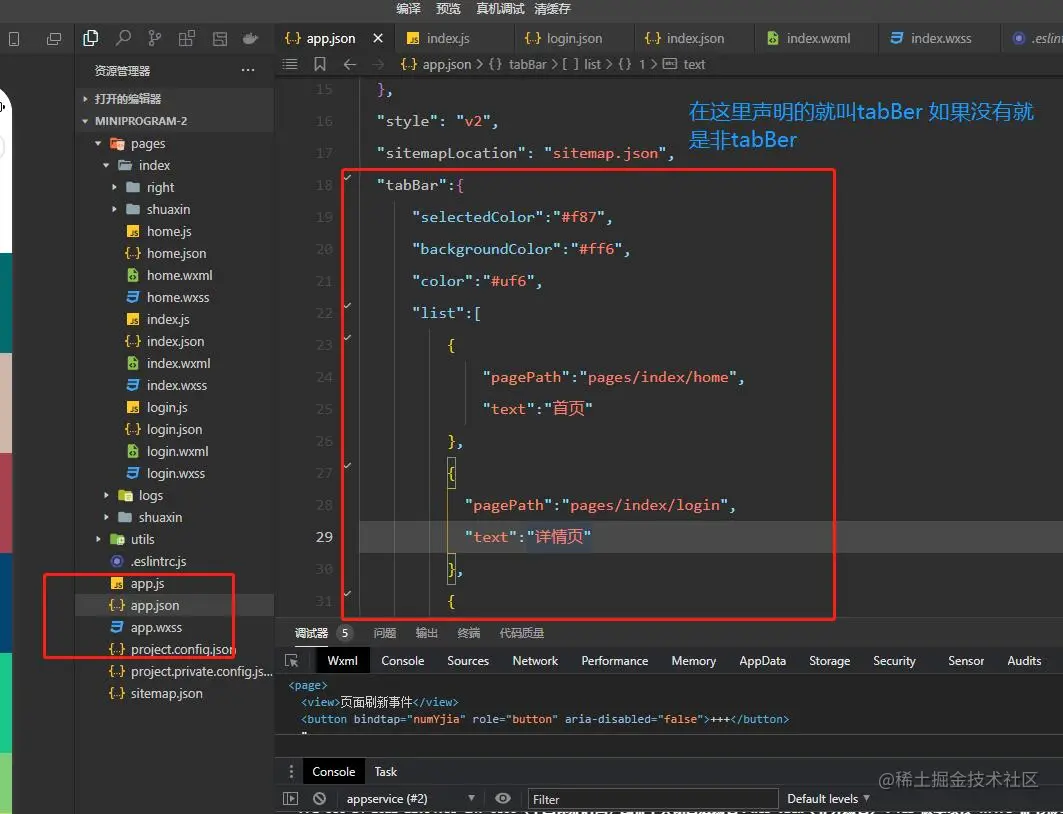Open the debugger three-dot menu

(291, 771)
